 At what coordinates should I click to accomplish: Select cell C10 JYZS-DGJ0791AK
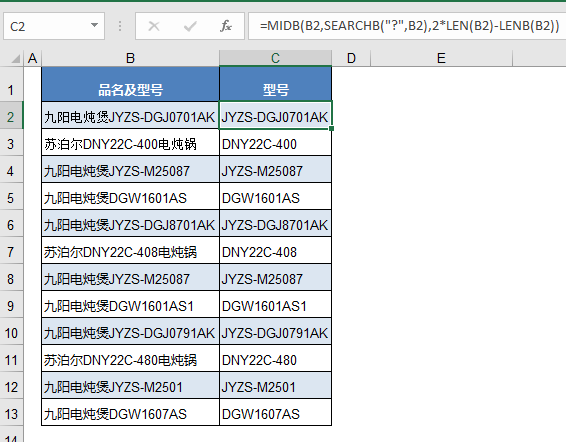point(275,332)
